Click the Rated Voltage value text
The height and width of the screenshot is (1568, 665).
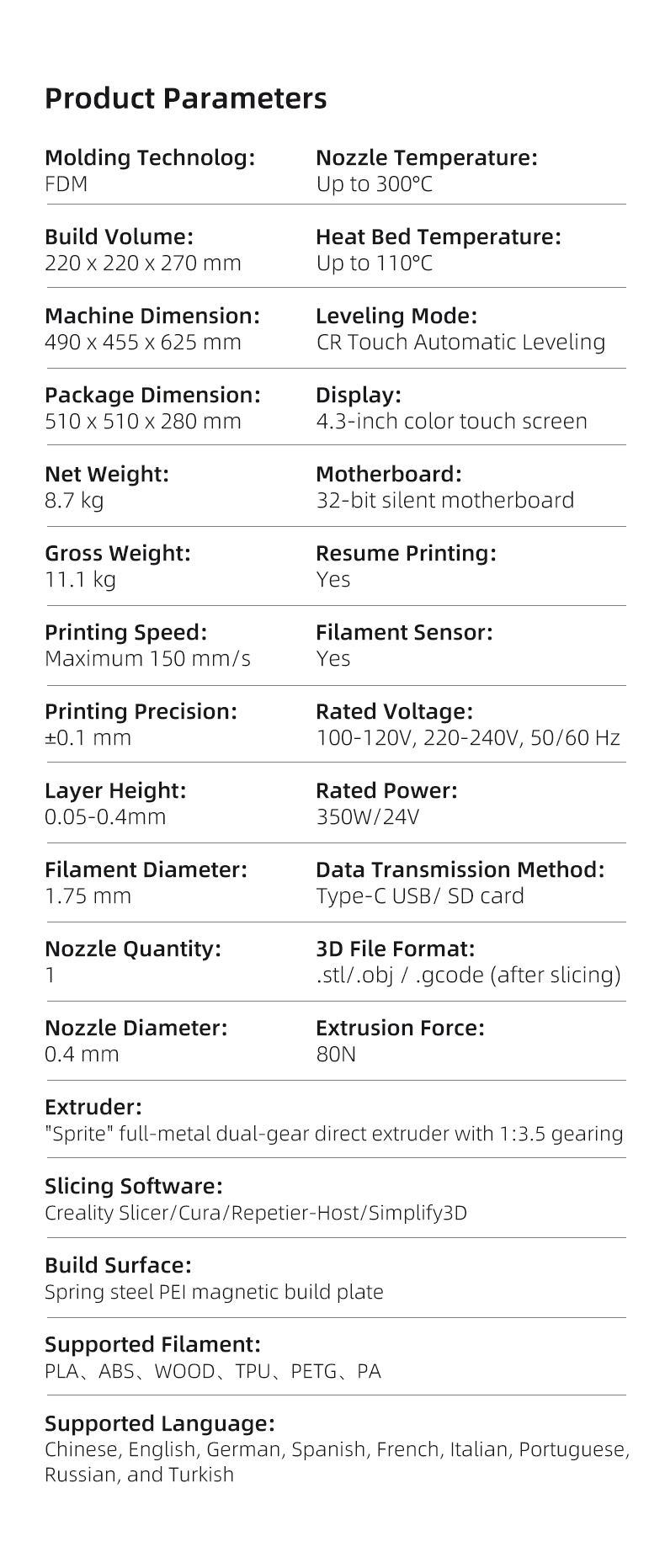coord(468,737)
